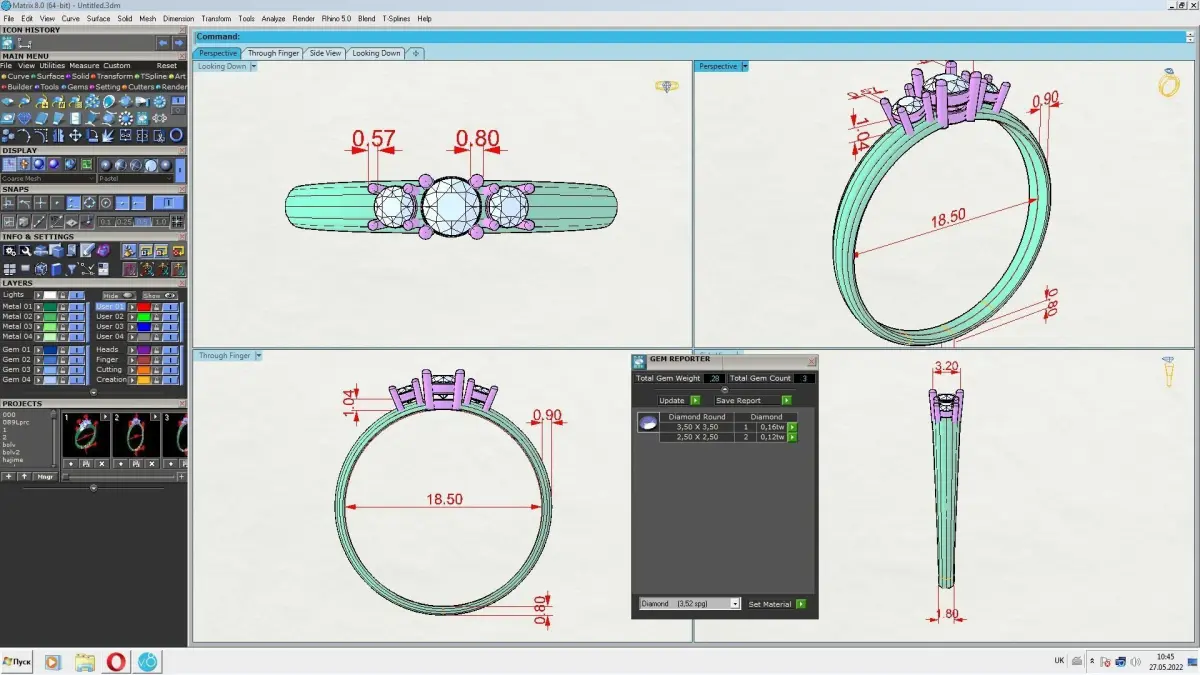This screenshot has height=675, width=1200.
Task: Switch to the Through Finger tab
Action: (x=273, y=53)
